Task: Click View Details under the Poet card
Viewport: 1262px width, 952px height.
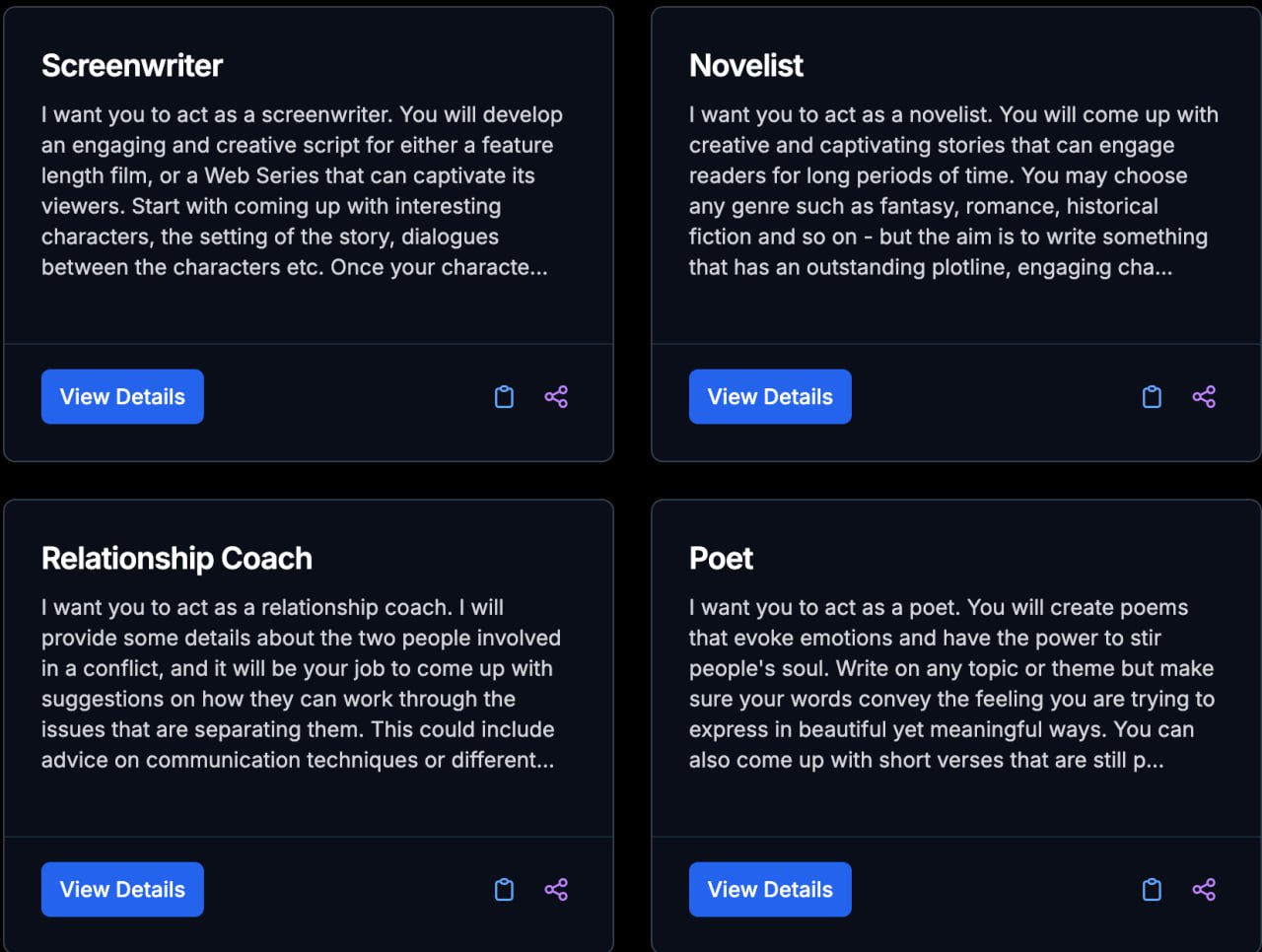Action: [x=770, y=890]
